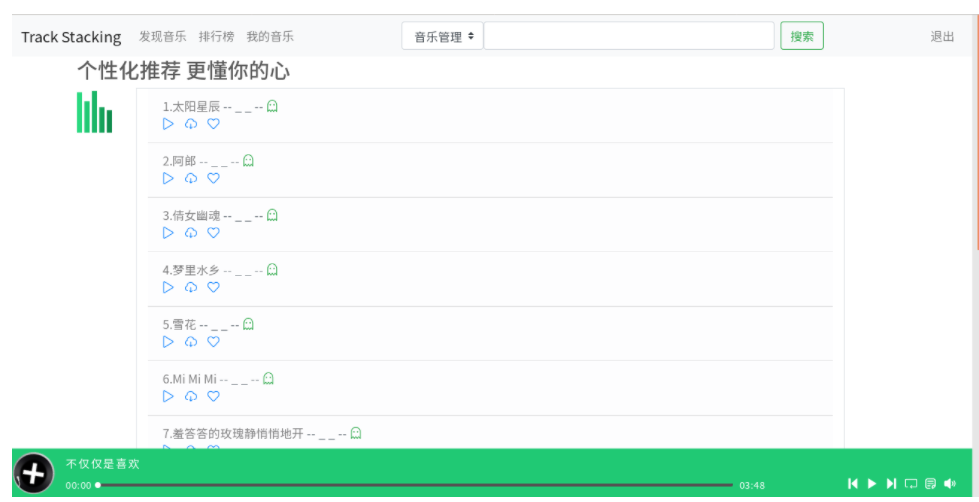Favorite the song 太阳星辰 with heart icon

214,124
